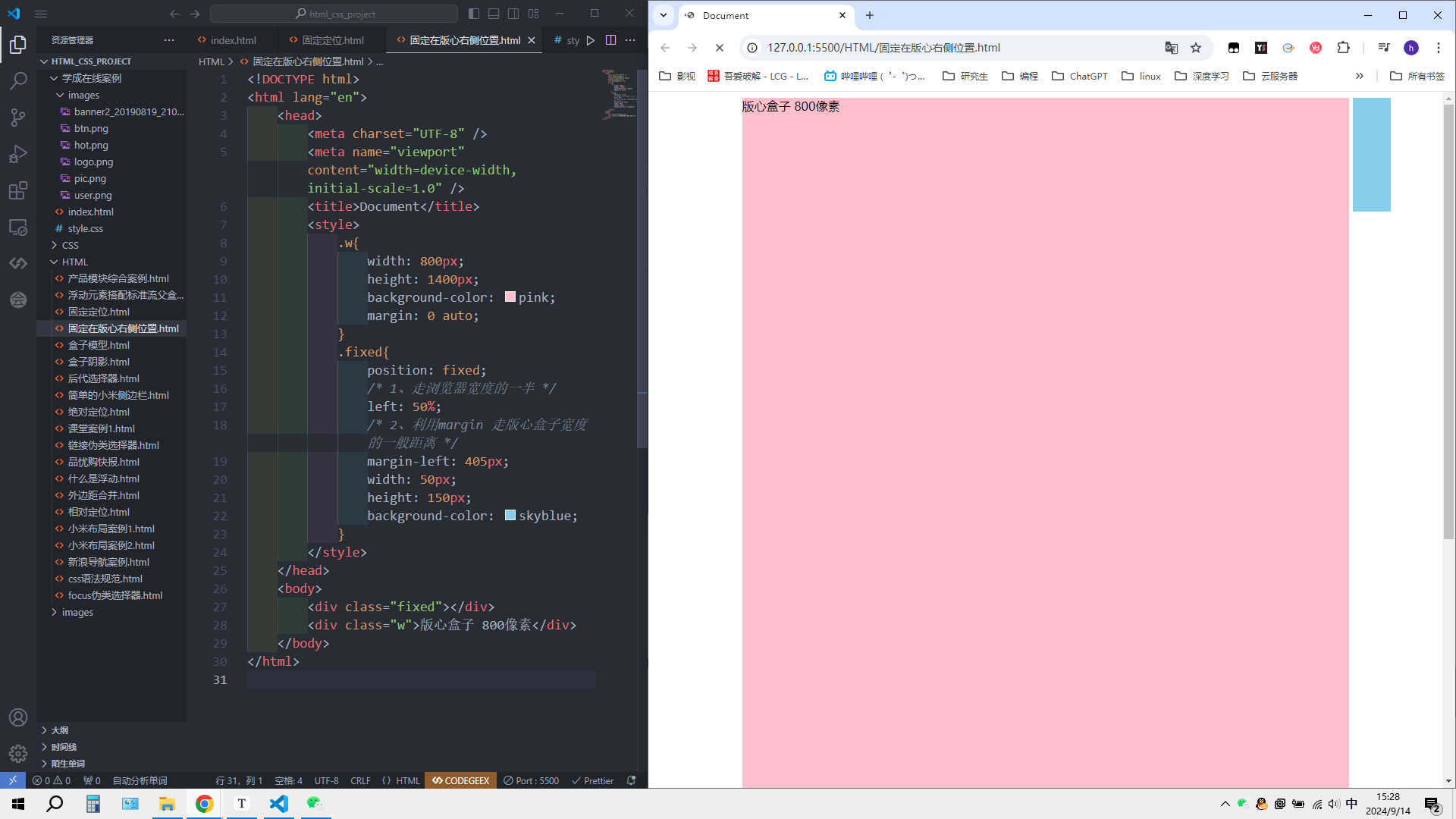This screenshot has width=1456, height=819.
Task: Open the Run and Debug view
Action: 18,154
